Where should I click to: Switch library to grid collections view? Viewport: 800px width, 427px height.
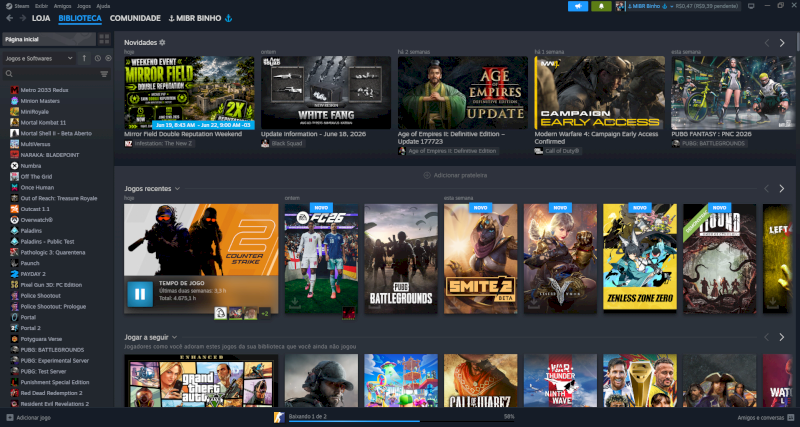point(104,39)
